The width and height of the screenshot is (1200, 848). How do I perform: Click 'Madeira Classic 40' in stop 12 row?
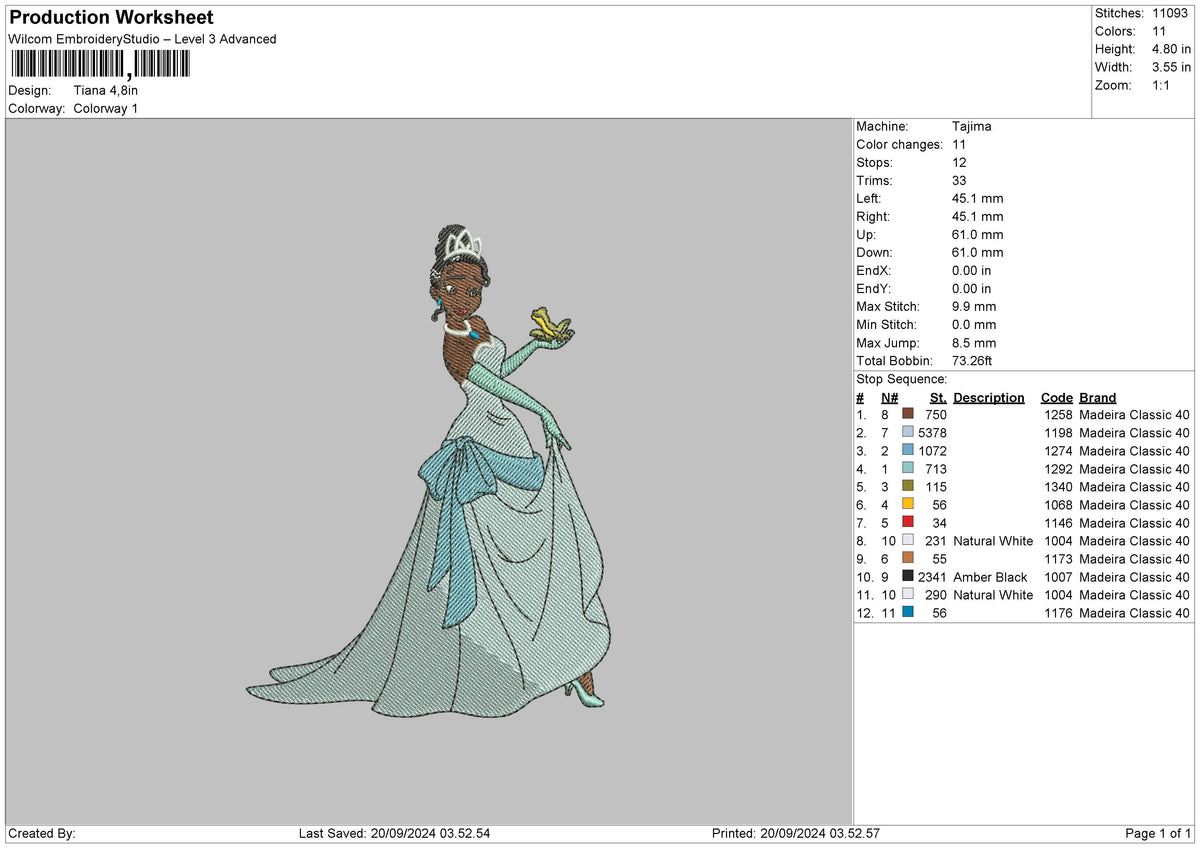[1135, 613]
